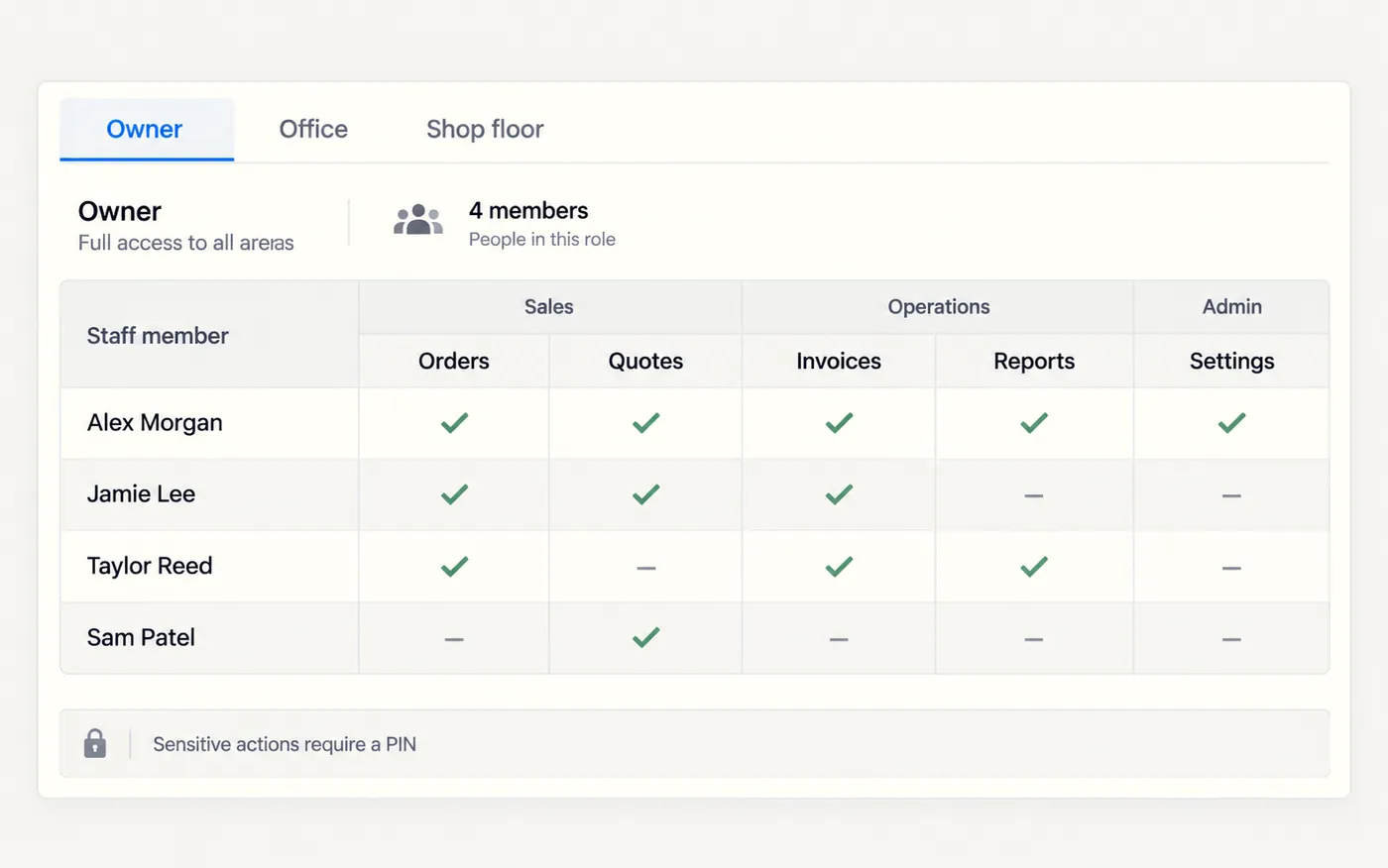
Task: Toggle Taylor Reed's Reports checkmark
Action: click(x=1034, y=567)
